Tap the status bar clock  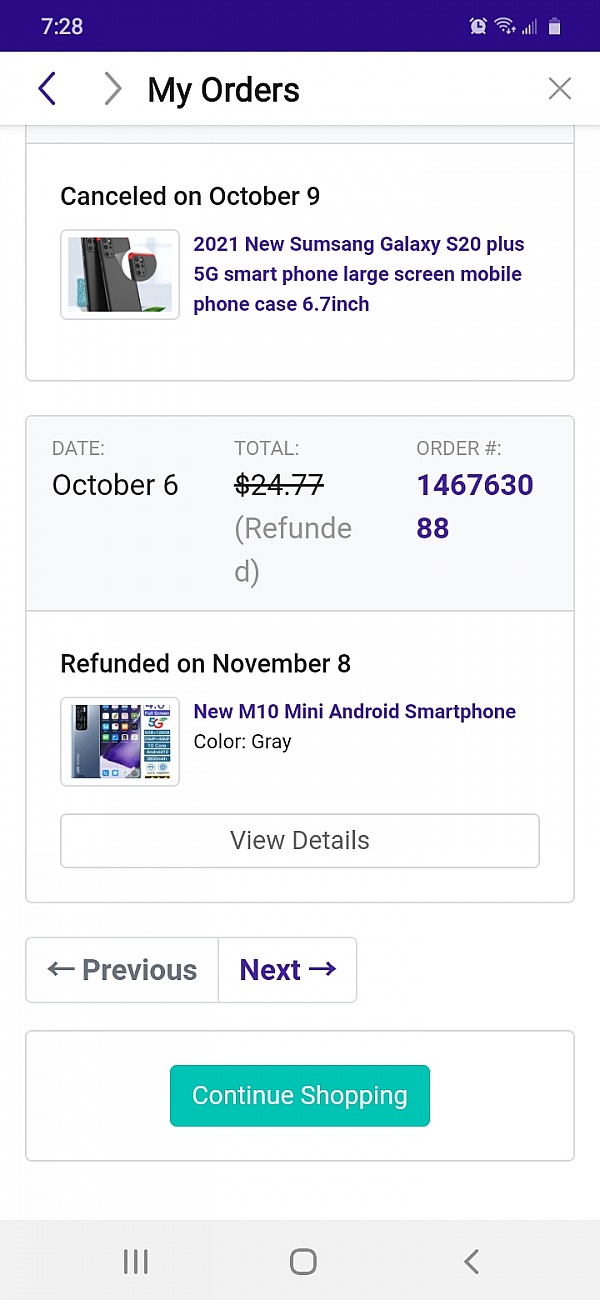click(62, 27)
